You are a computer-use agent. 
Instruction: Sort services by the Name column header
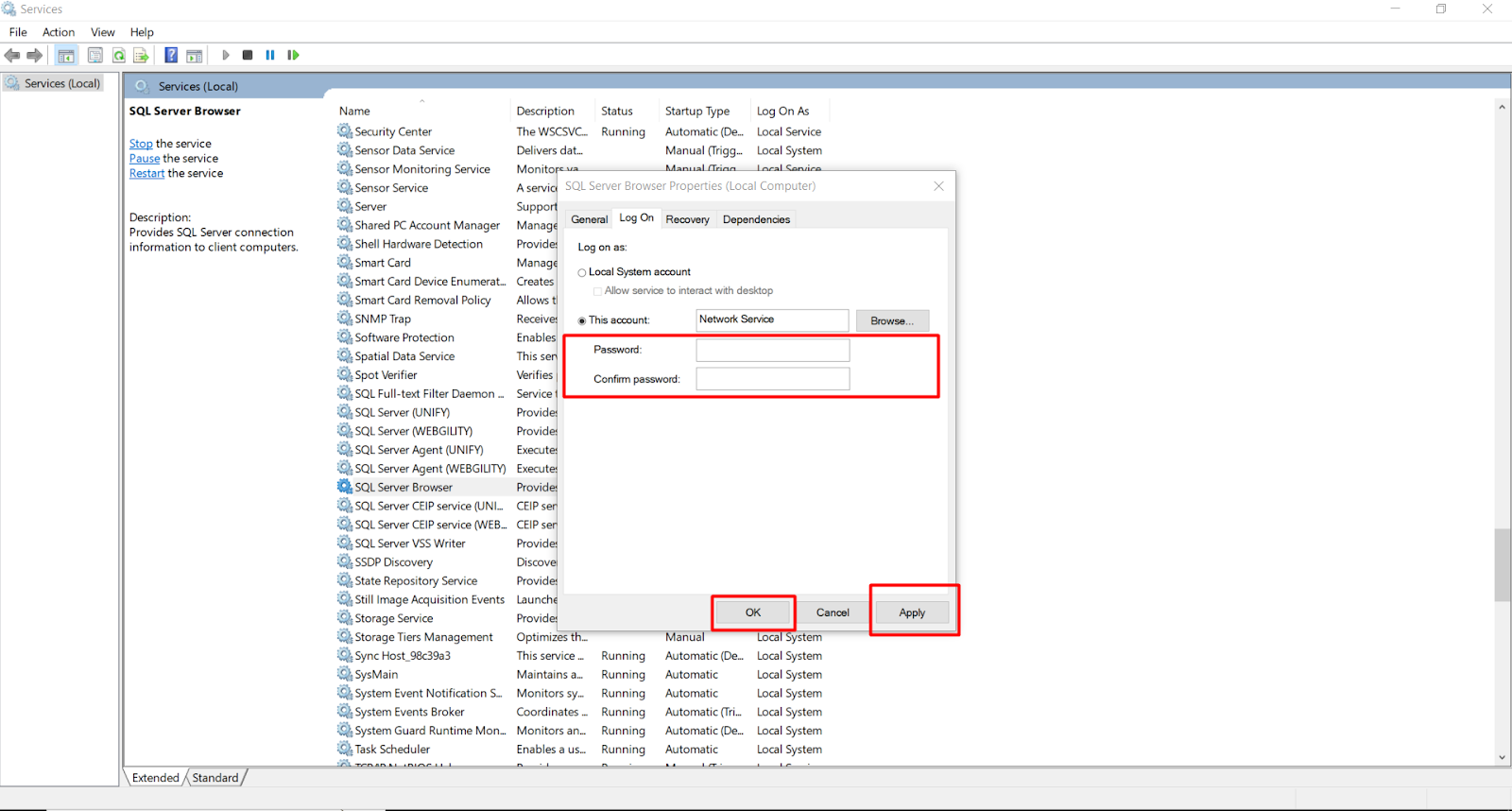coord(355,112)
